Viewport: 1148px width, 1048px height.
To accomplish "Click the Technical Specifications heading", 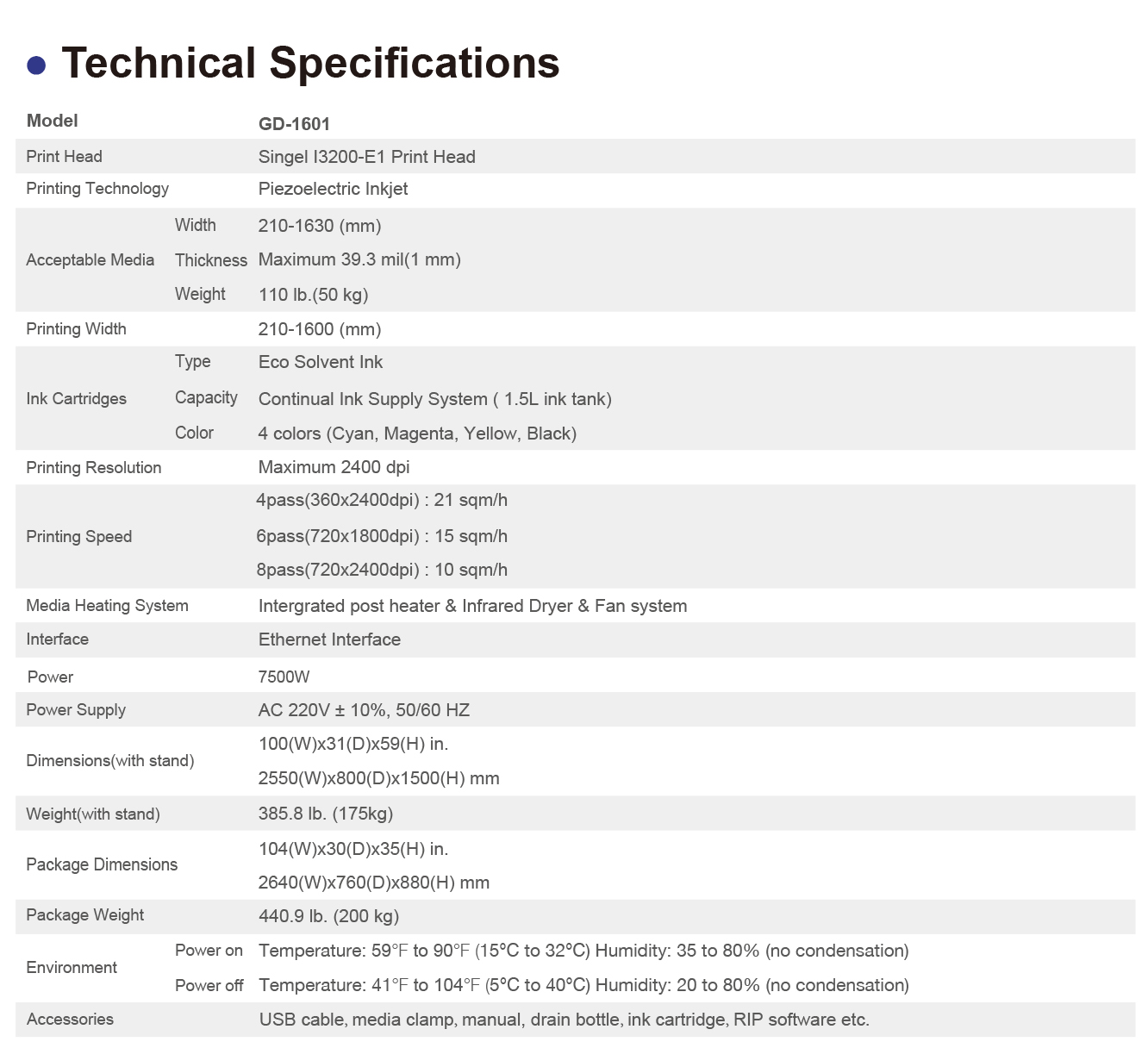I will (x=310, y=63).
